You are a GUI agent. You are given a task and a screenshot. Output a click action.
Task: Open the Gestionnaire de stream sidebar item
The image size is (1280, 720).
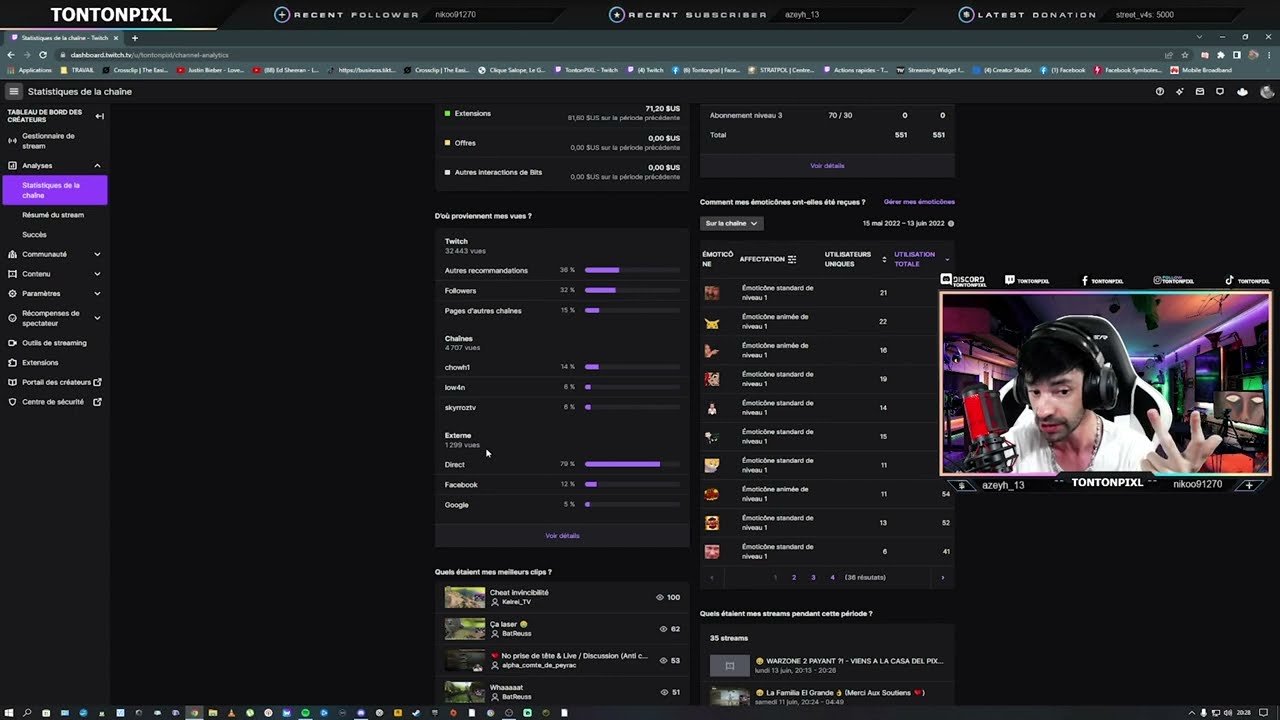coord(54,141)
